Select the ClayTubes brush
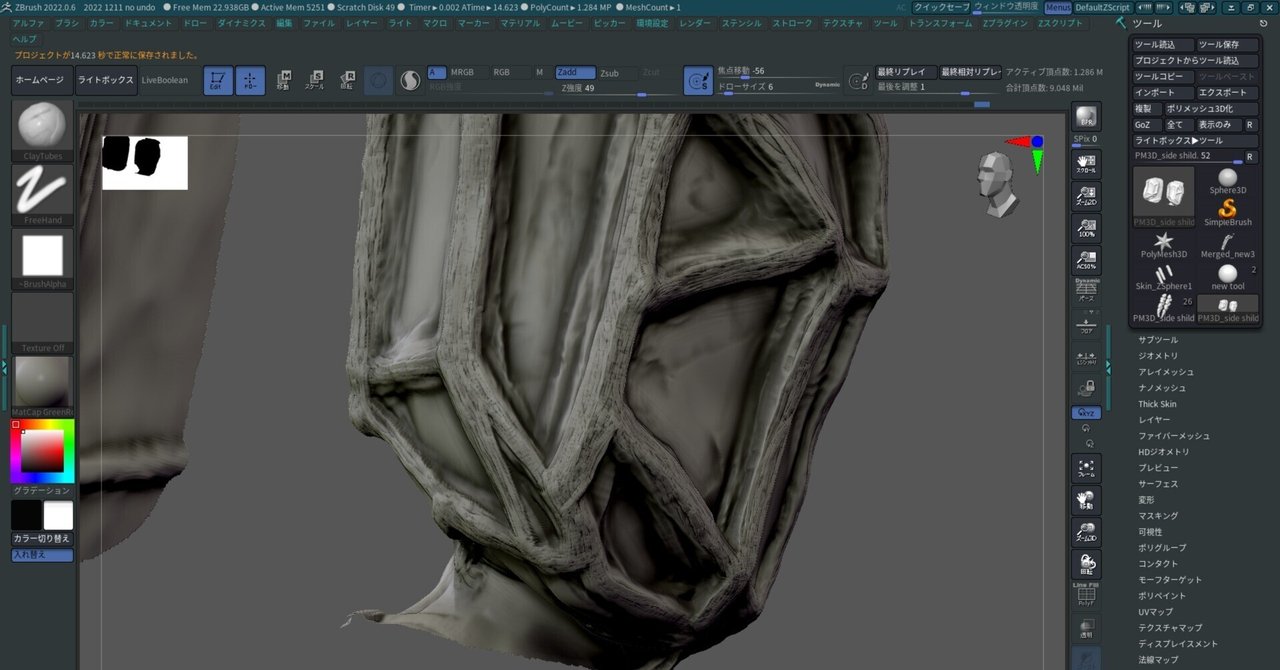 click(40, 125)
